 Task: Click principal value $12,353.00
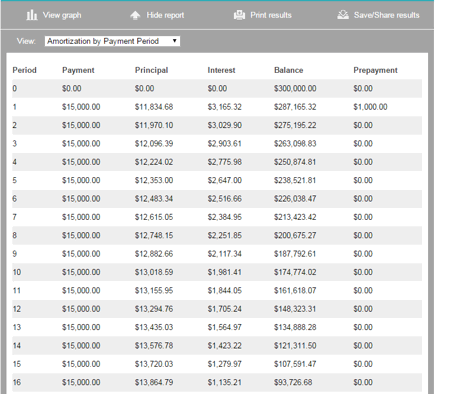click(x=154, y=180)
